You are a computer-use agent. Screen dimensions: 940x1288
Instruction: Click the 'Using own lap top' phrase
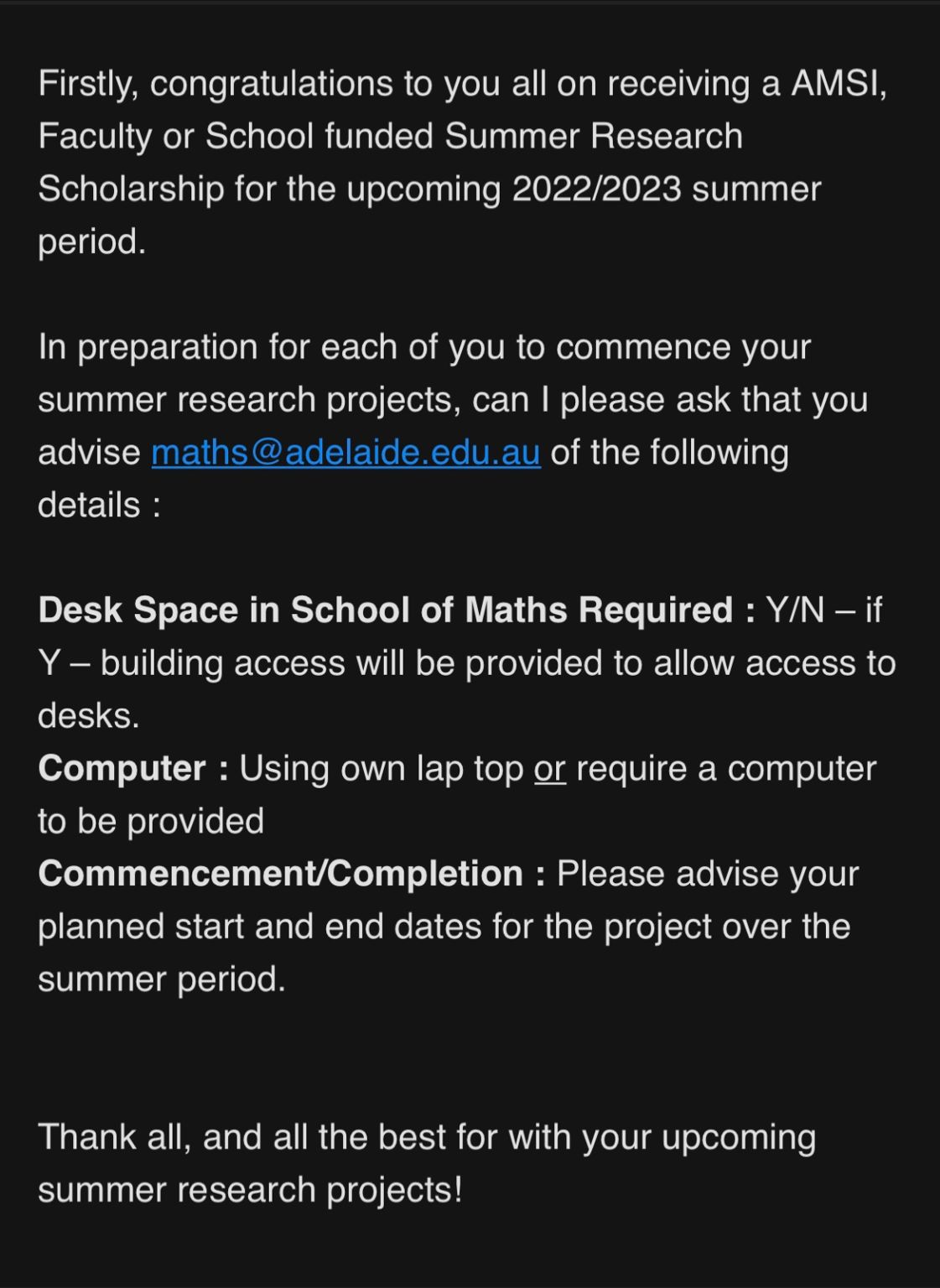(x=382, y=769)
